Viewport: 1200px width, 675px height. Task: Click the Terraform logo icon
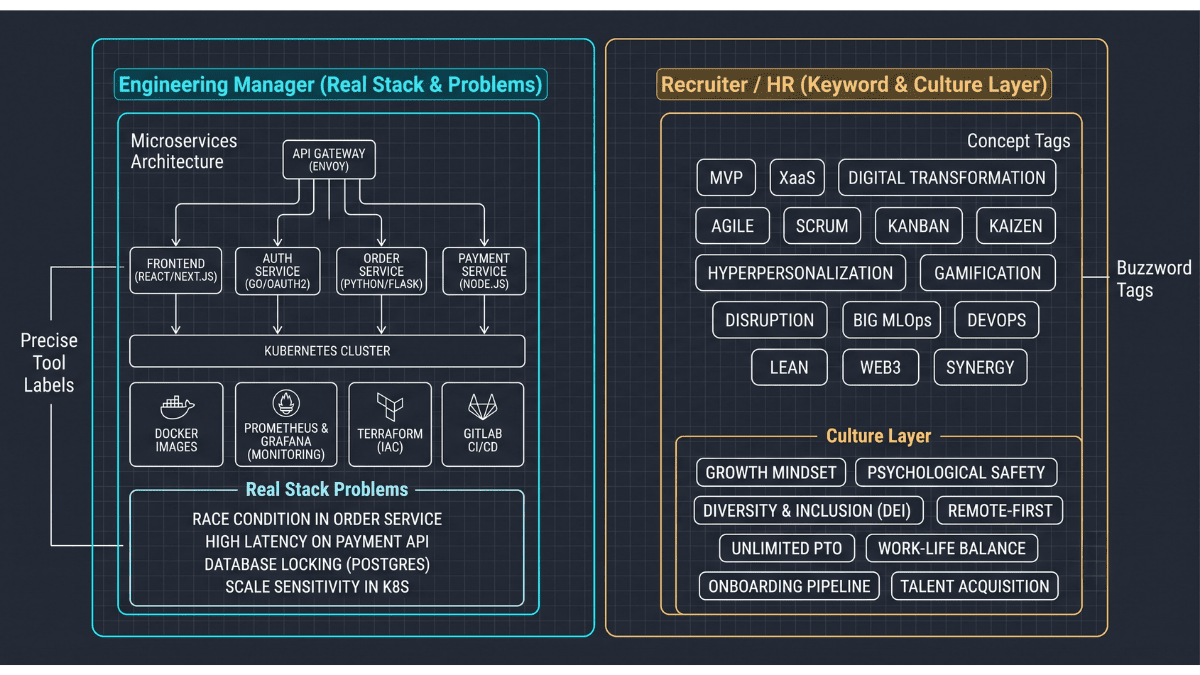(x=390, y=408)
